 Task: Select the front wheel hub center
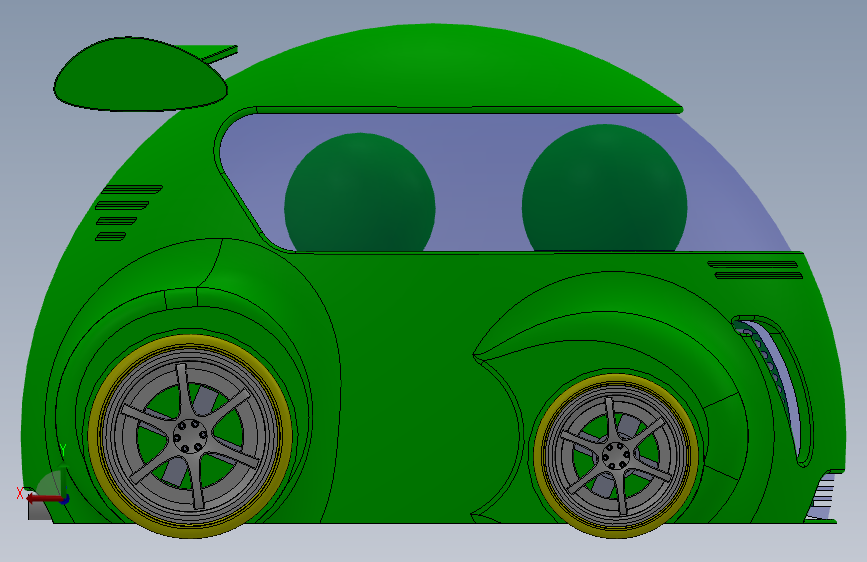(615, 456)
